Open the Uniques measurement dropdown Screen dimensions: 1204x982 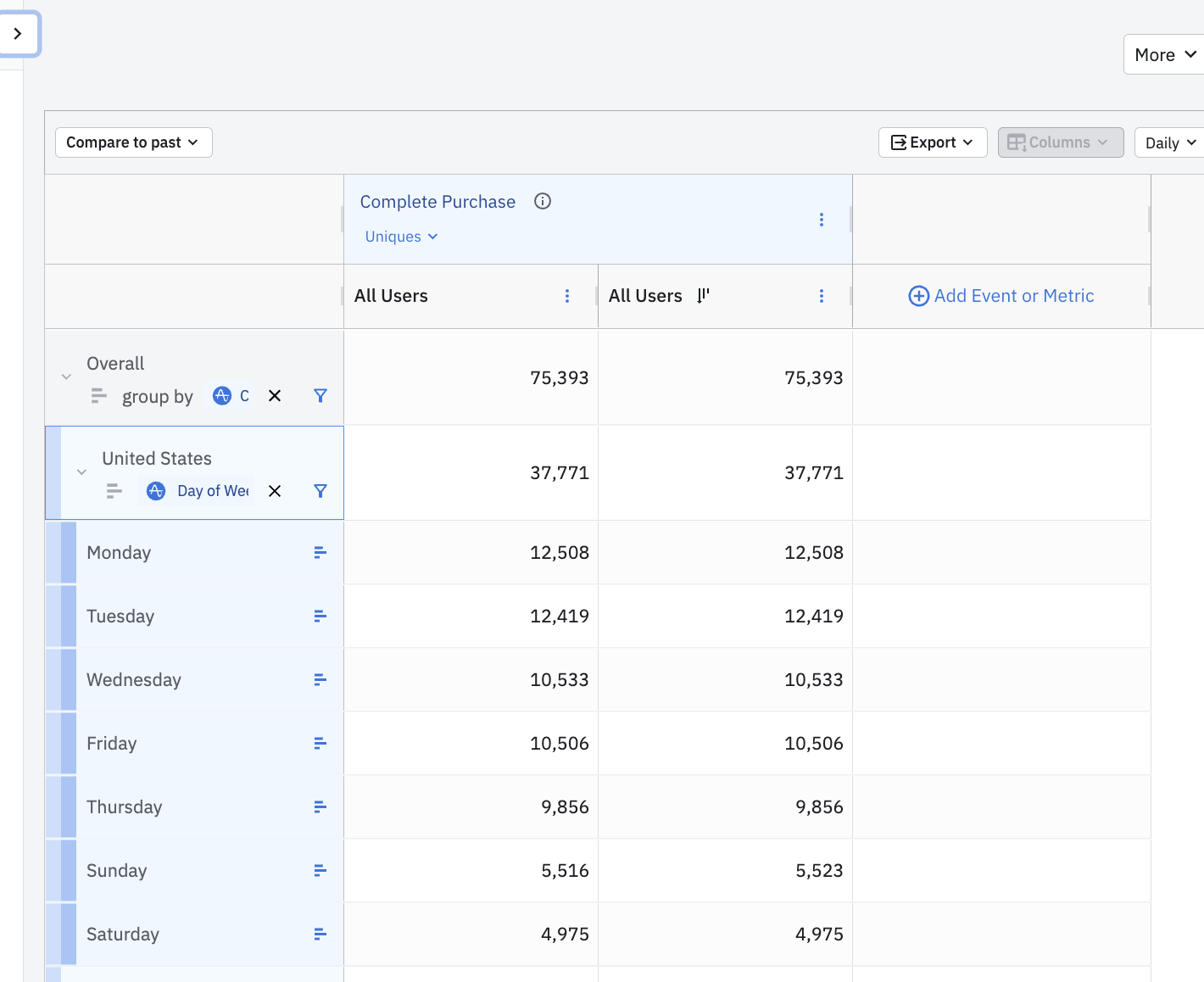tap(401, 237)
